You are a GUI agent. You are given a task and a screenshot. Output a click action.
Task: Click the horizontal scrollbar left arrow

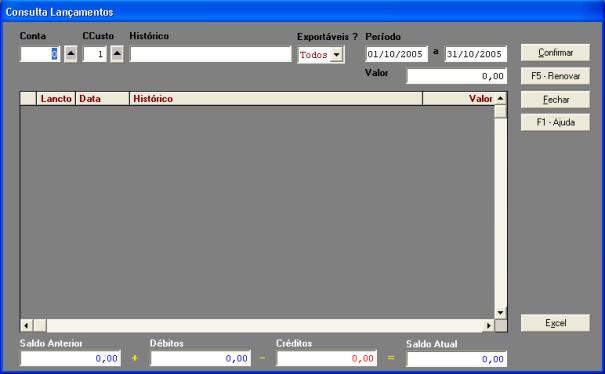(x=26, y=326)
